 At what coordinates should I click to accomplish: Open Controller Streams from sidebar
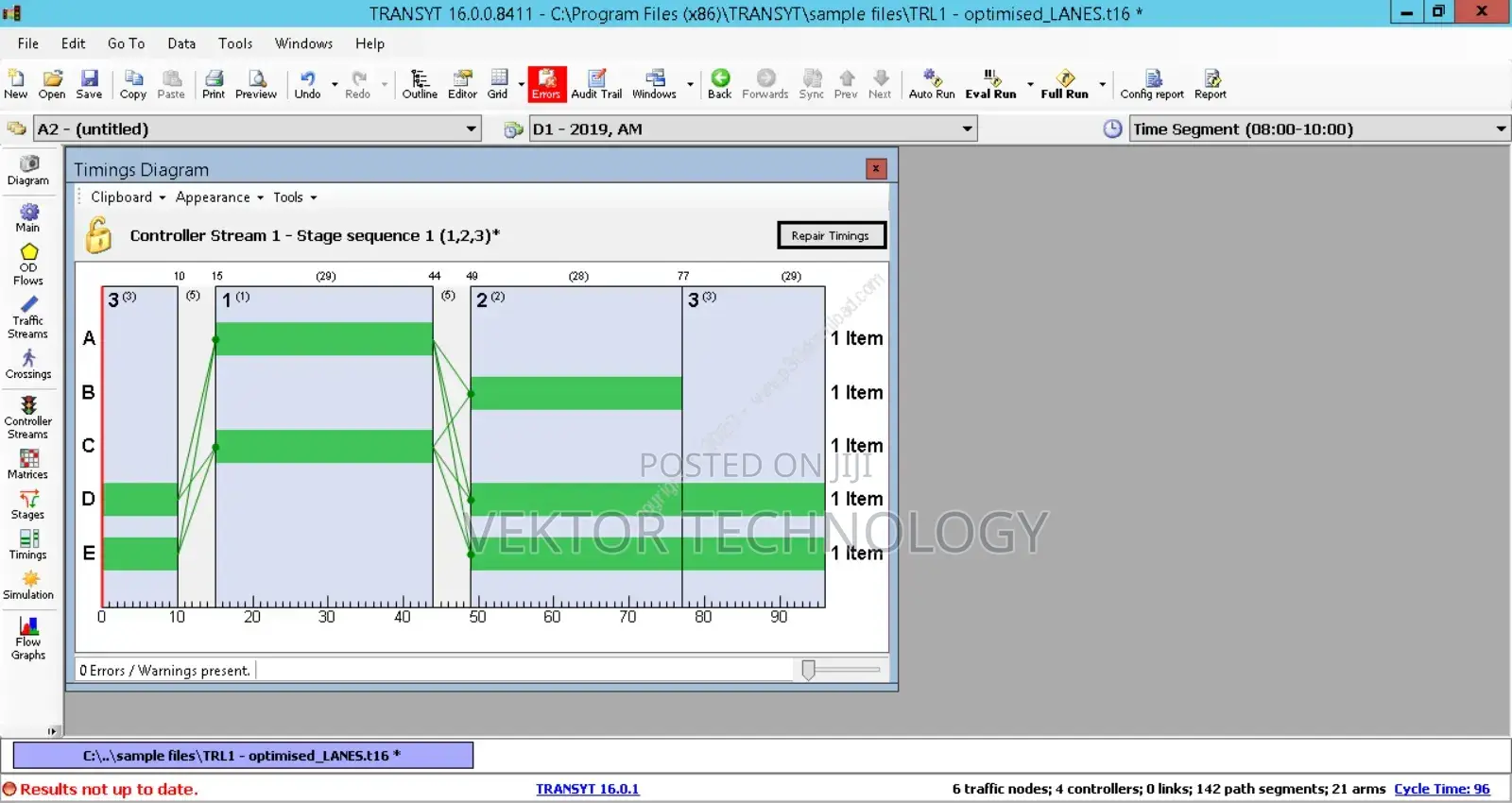pyautogui.click(x=28, y=418)
